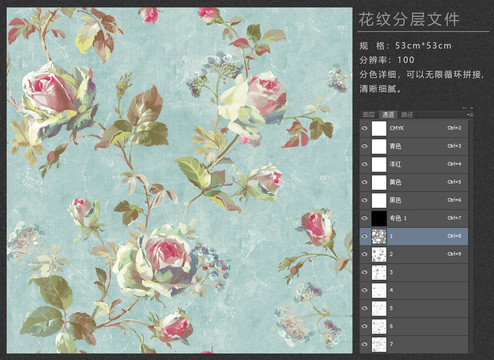The image size is (494, 360).
Task: Click thumbnail of highlighted channel 1
Action: (x=379, y=236)
